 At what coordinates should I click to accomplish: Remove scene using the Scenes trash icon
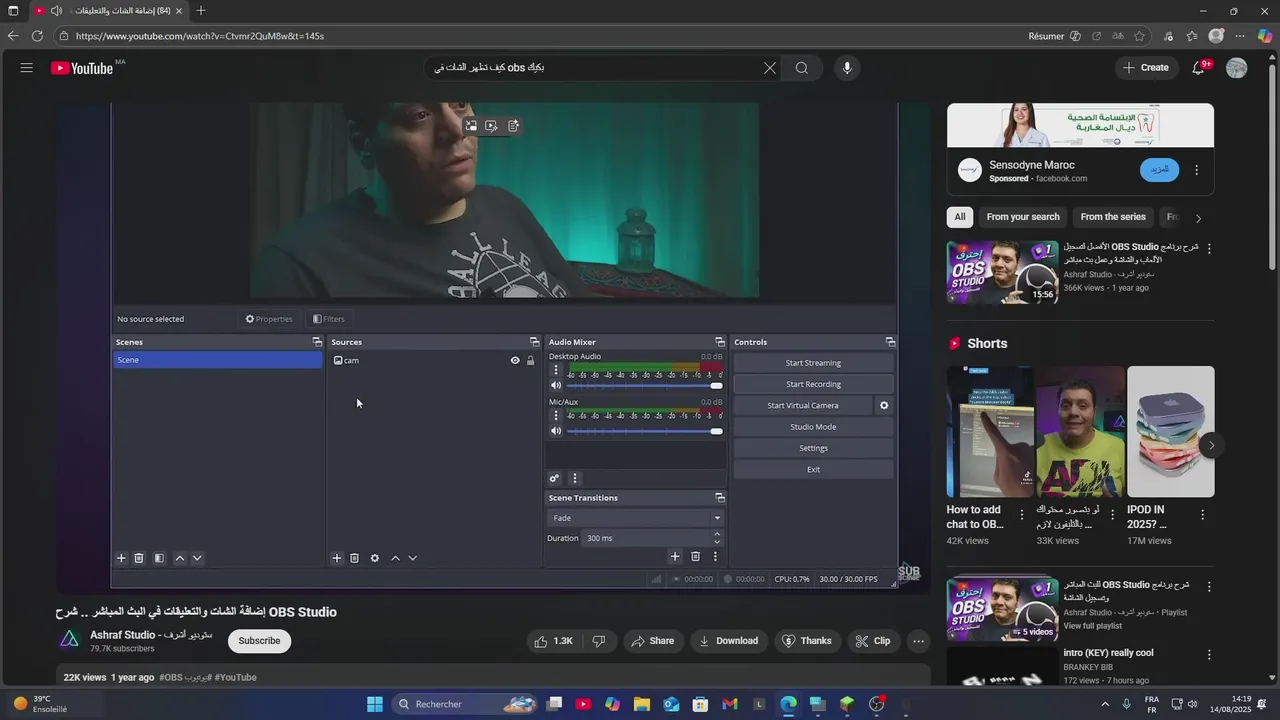(139, 558)
